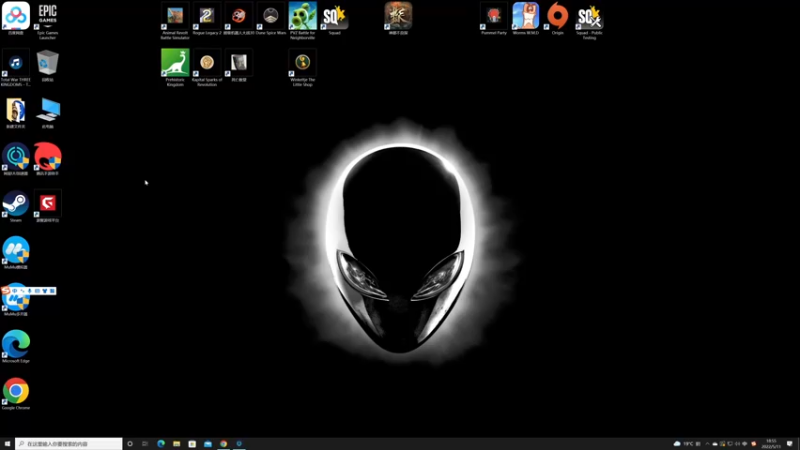800x450 pixels.
Task: Select the red swirl icon beside Dune
Action: click(x=239, y=18)
